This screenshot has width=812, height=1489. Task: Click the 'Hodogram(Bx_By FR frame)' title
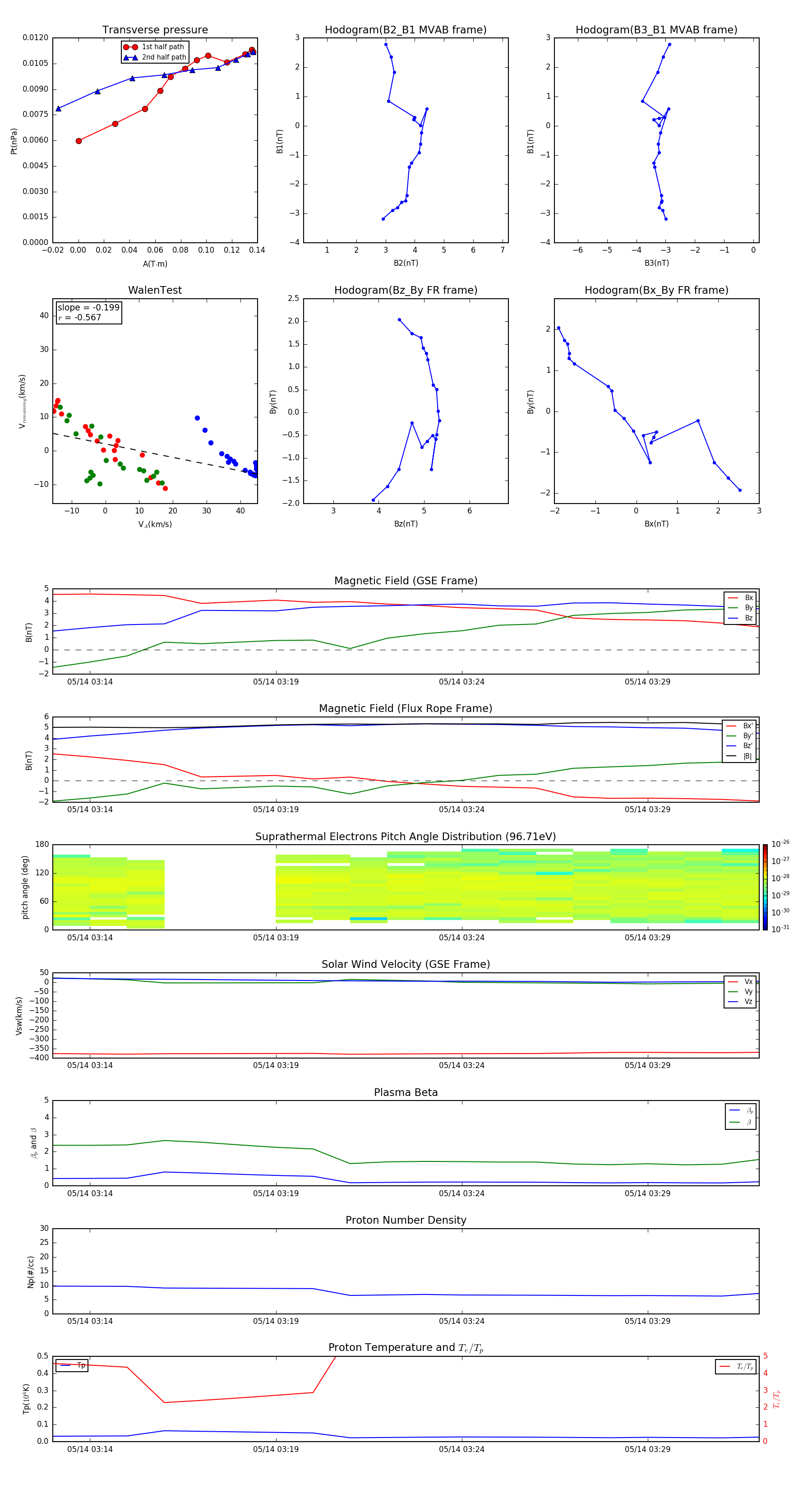(656, 290)
